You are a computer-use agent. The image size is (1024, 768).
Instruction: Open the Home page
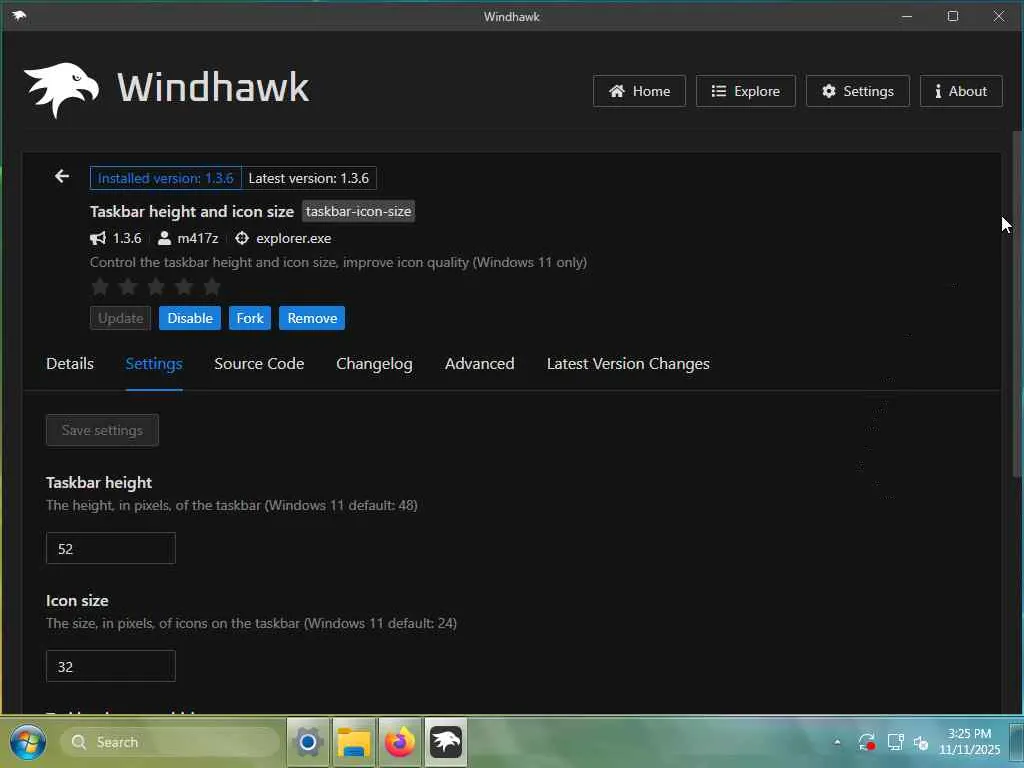[639, 91]
